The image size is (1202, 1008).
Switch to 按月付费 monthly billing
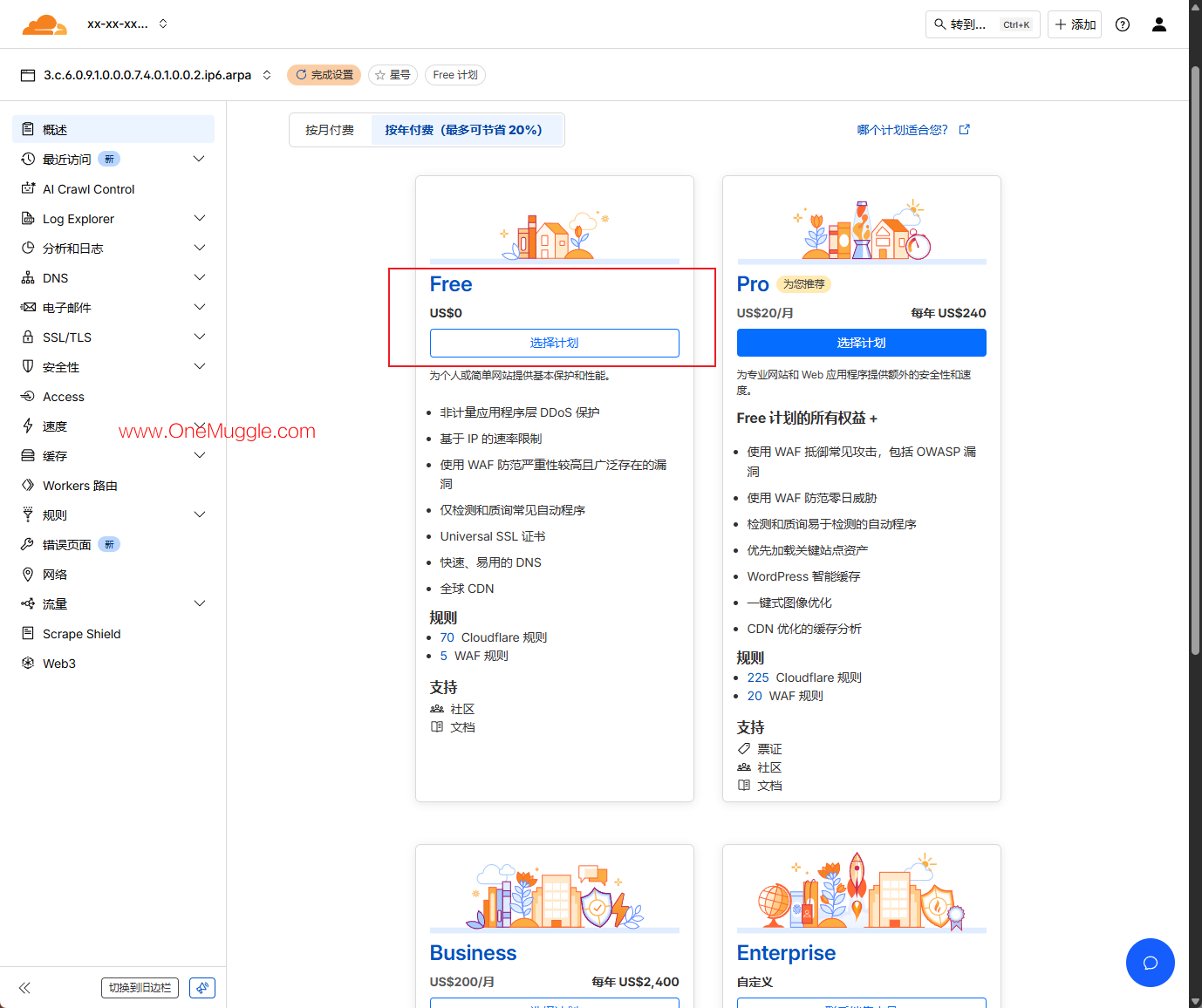click(330, 130)
